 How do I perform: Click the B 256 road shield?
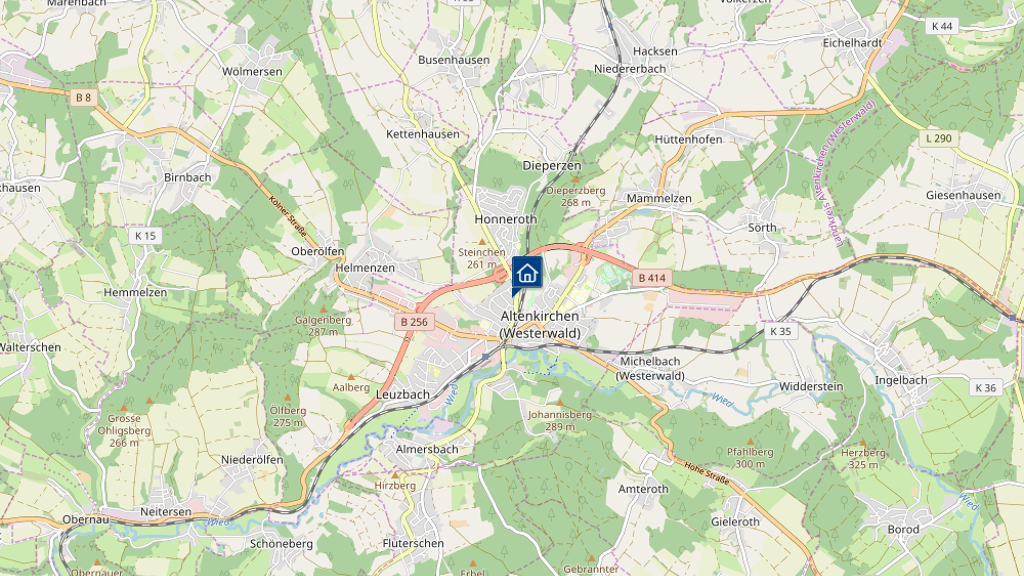(x=415, y=321)
